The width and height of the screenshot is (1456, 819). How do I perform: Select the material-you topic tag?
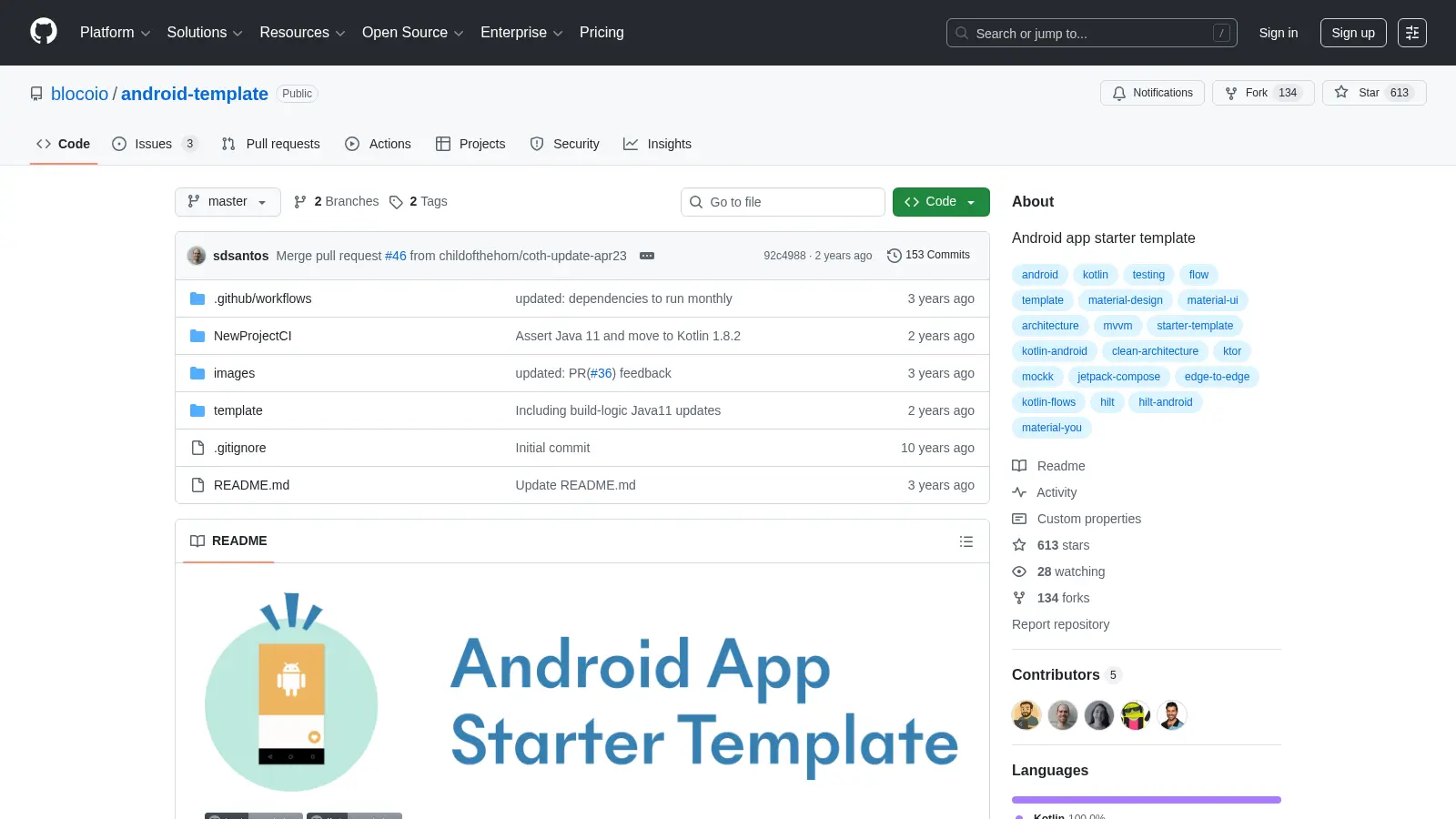(x=1052, y=428)
